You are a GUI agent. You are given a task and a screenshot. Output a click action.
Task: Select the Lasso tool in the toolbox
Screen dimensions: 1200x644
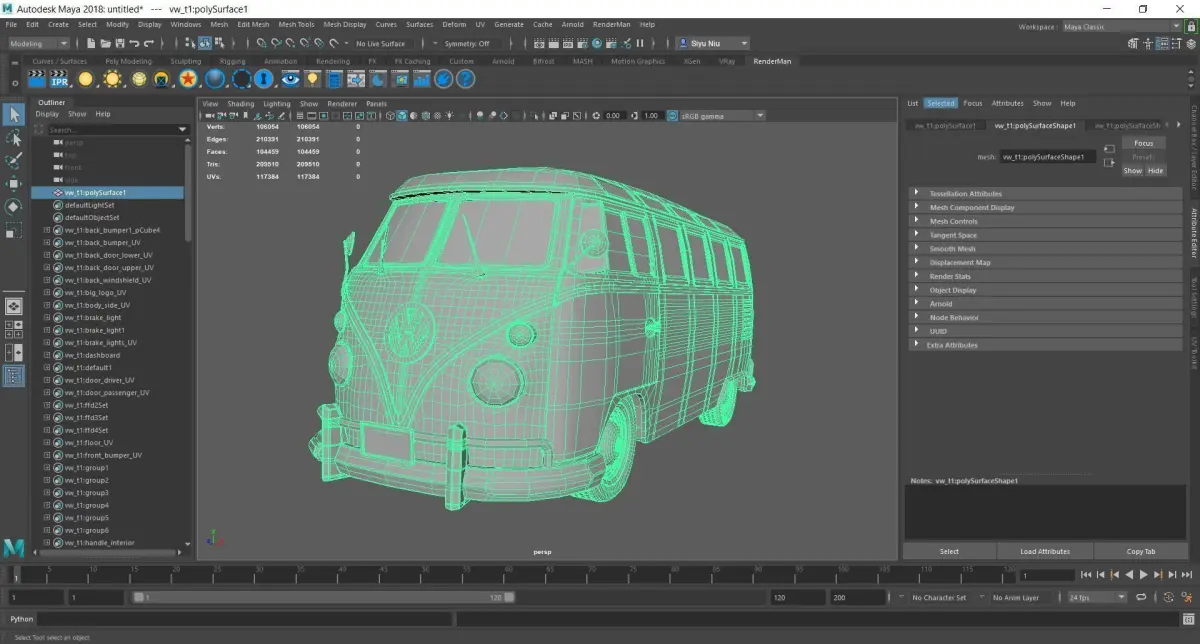(14, 138)
